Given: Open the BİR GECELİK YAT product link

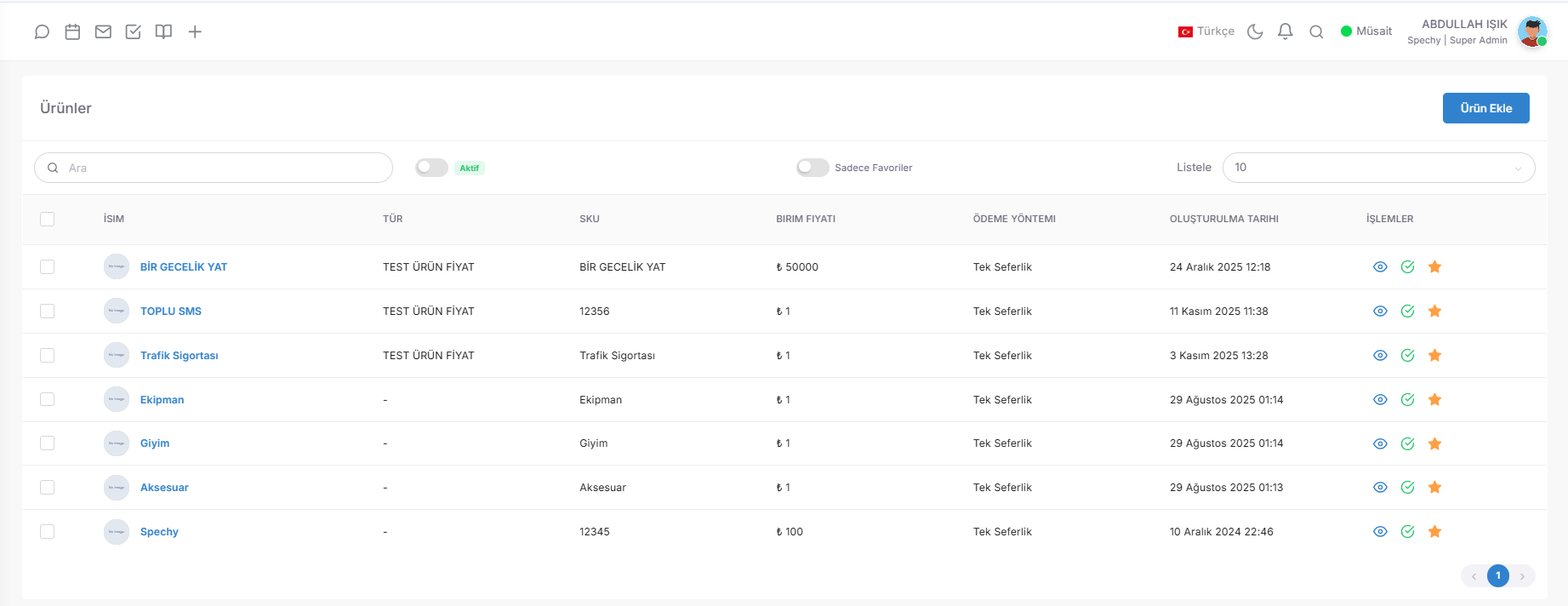Looking at the screenshot, I should 184,267.
